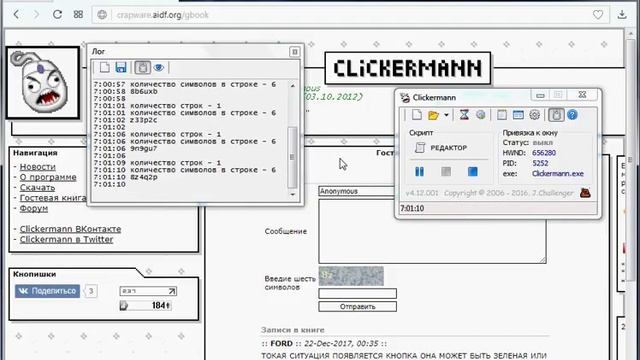The width and height of the screenshot is (640, 360).
Task: Open the Новости navigation link
Action: click(38, 167)
